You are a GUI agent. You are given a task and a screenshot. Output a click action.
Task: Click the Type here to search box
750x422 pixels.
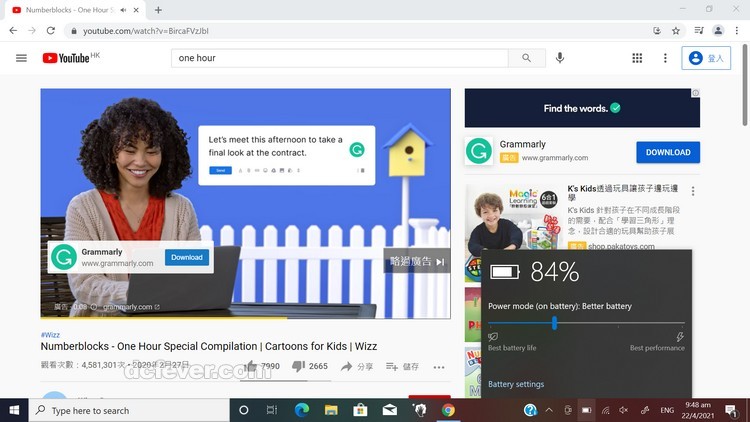[129, 410]
